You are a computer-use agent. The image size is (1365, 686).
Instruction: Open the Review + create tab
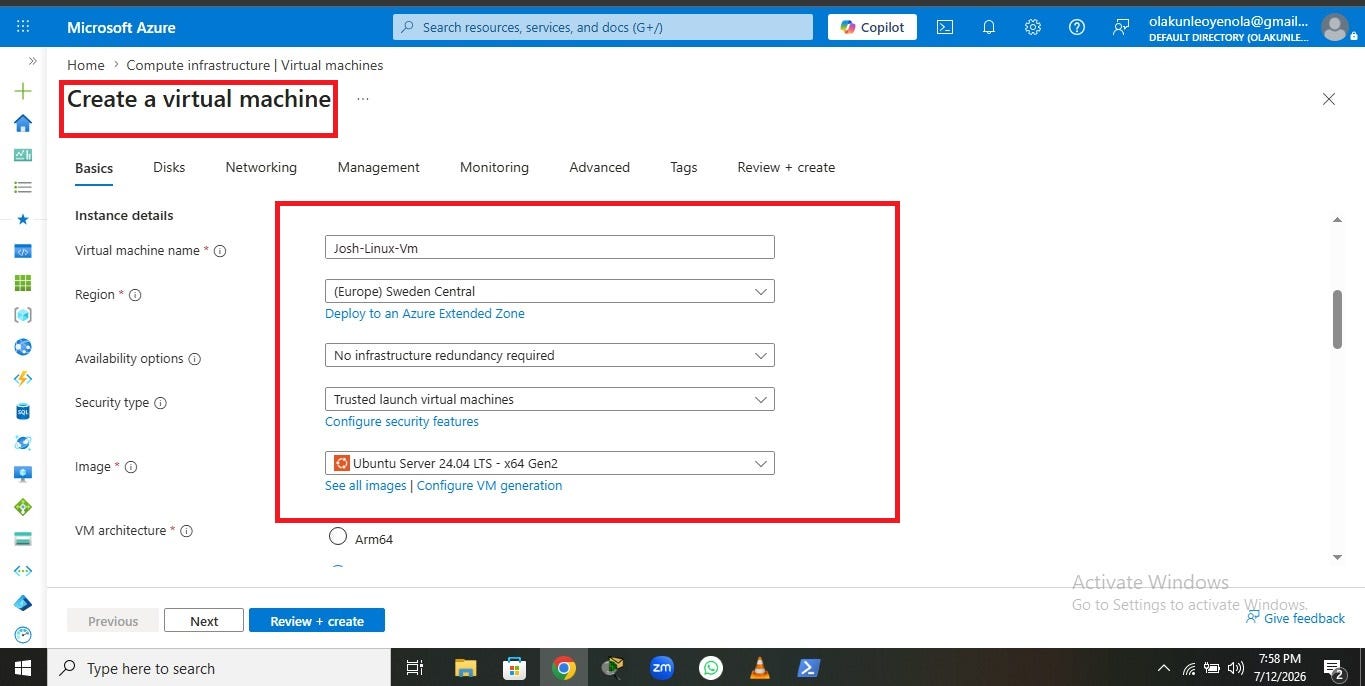pos(786,167)
